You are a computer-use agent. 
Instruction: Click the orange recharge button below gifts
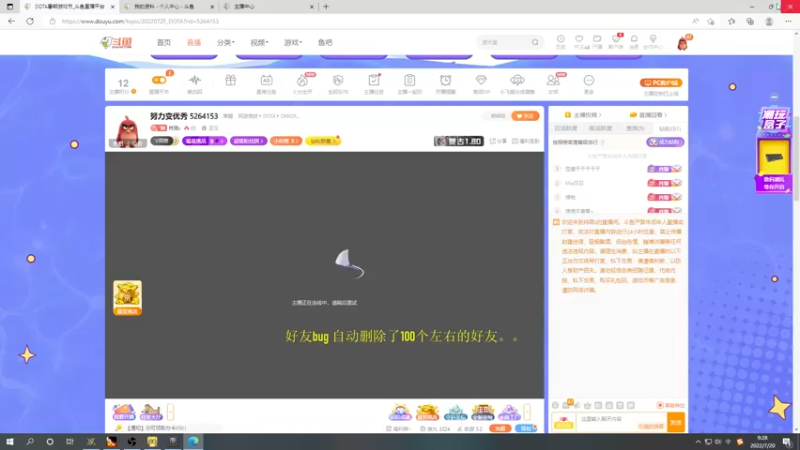click(500, 428)
